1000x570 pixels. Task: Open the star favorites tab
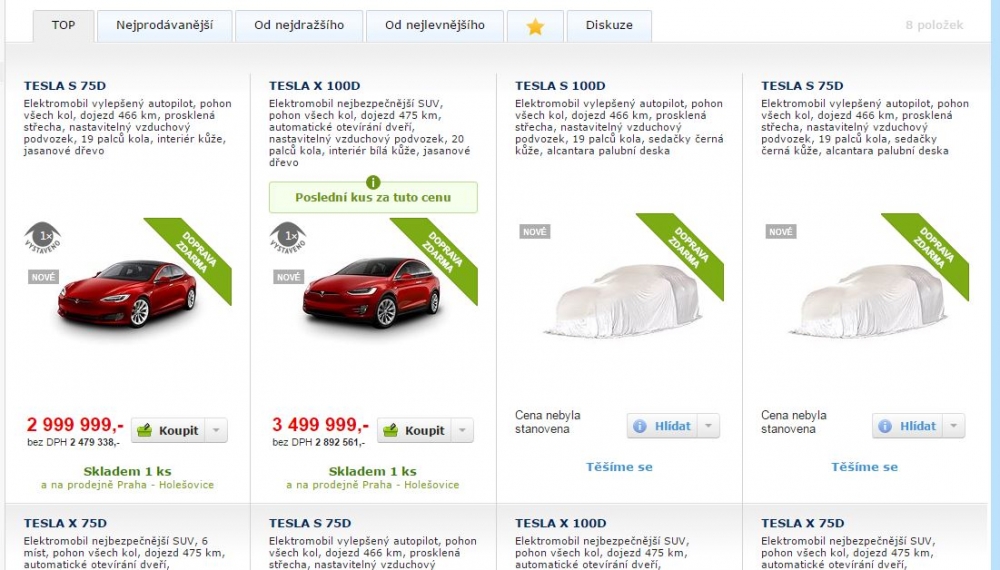click(x=535, y=26)
